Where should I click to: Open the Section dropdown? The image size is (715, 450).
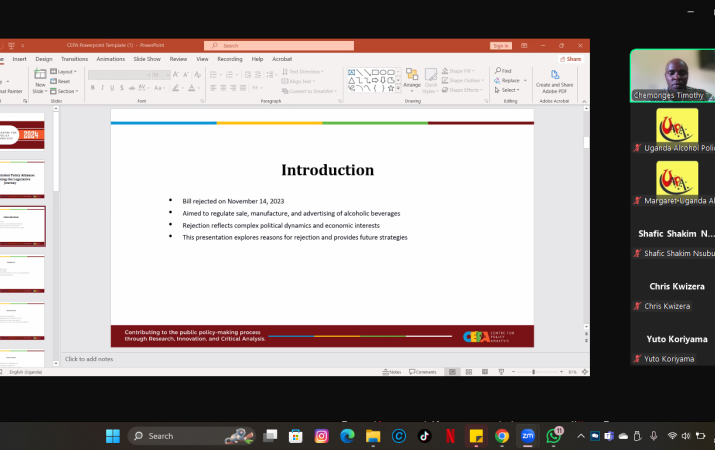click(65, 90)
